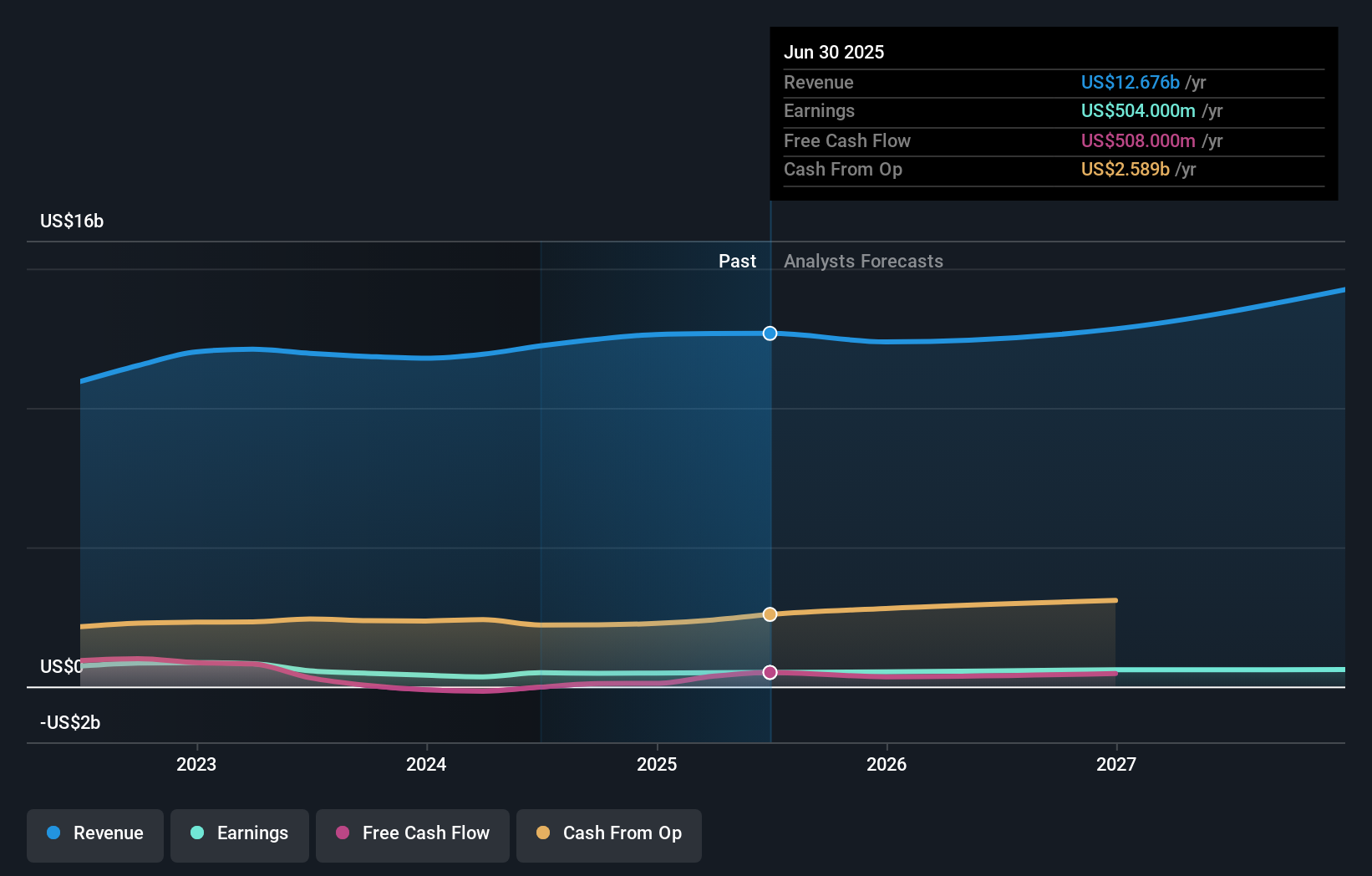The height and width of the screenshot is (876, 1372).
Task: Click the Cash From Op data point marker
Action: click(x=770, y=614)
